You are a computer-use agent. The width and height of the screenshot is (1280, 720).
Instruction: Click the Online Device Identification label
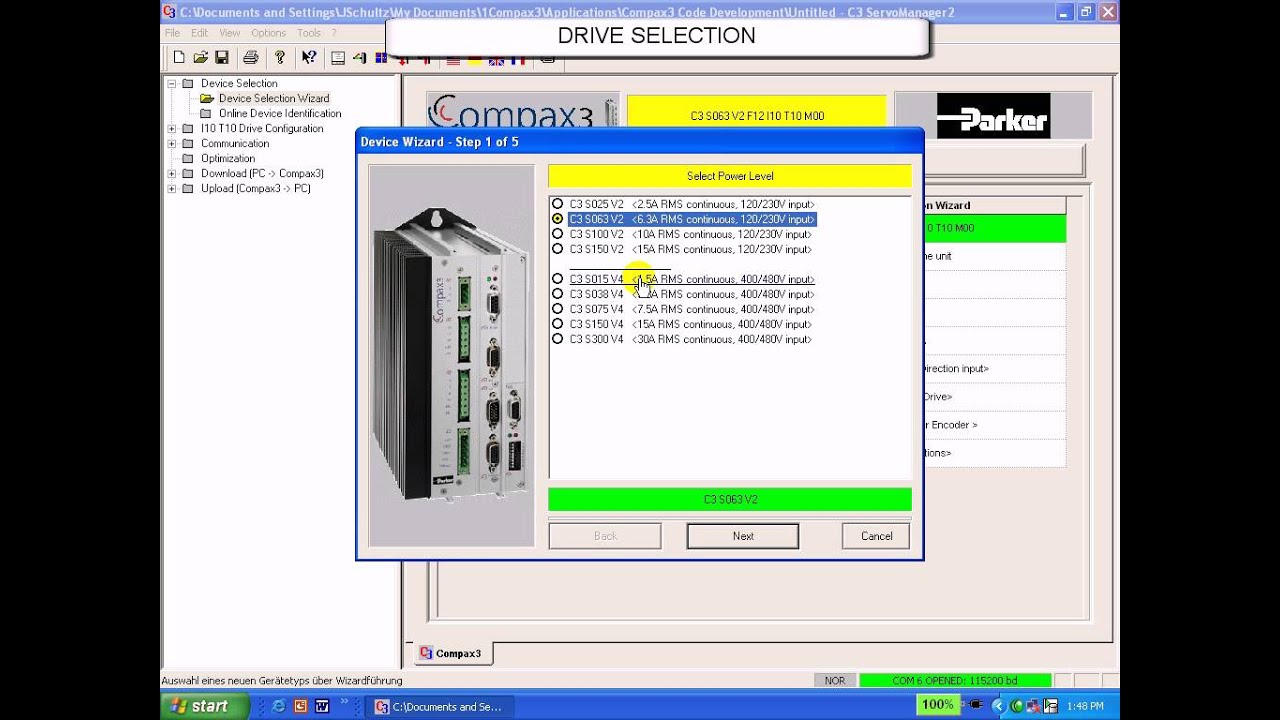click(280, 113)
